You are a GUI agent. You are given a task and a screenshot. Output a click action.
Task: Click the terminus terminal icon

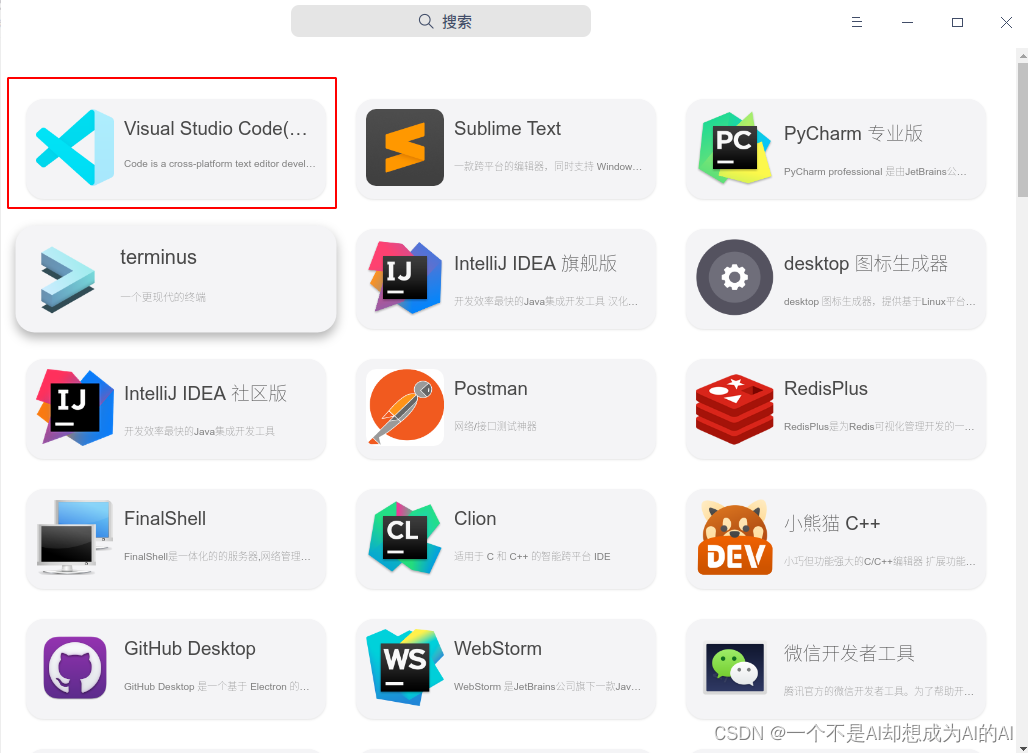(x=68, y=280)
